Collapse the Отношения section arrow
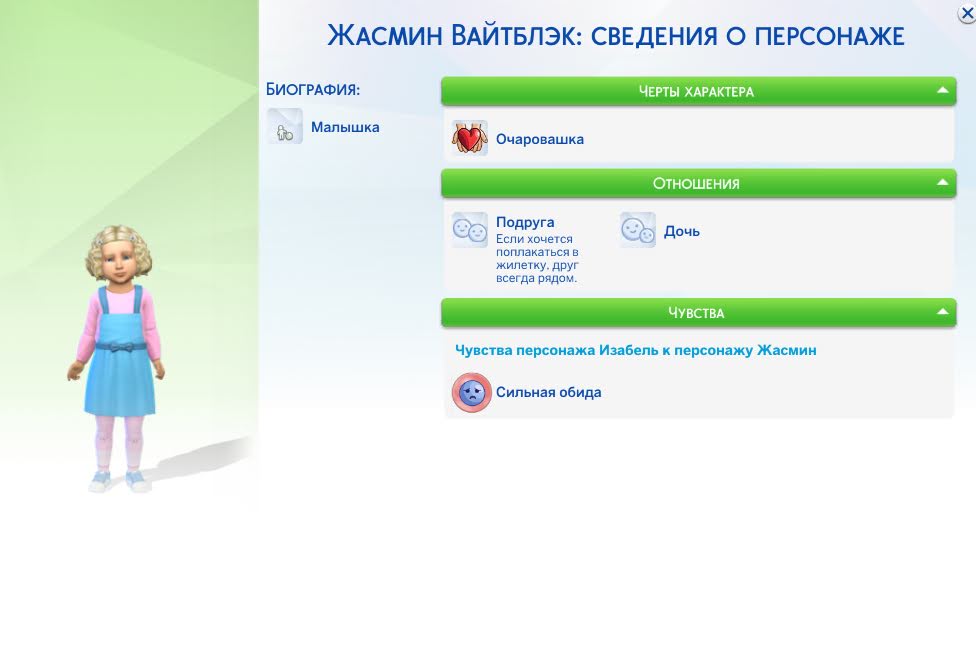976x647 pixels. point(942,183)
